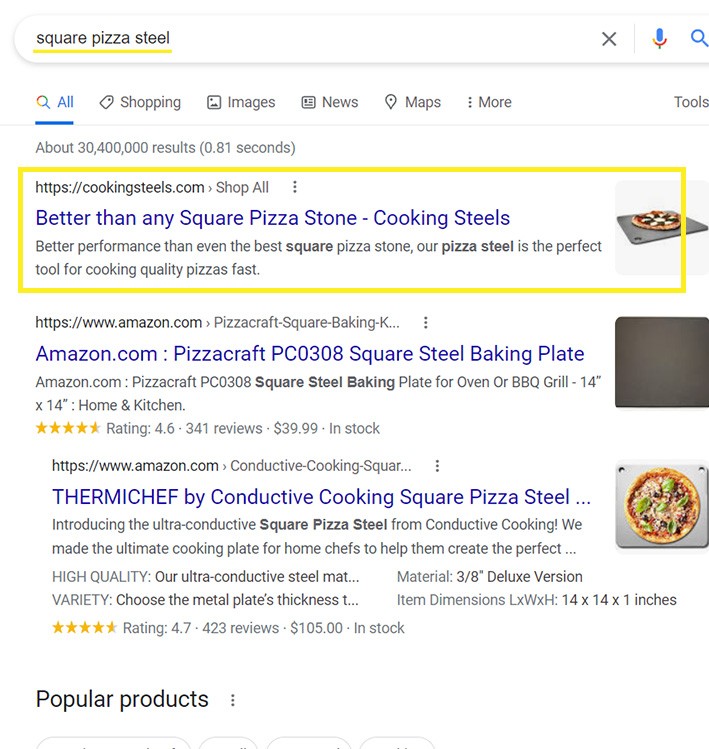Click the blue search magnifier icon
Image resolution: width=709 pixels, height=749 pixels.
(x=699, y=39)
